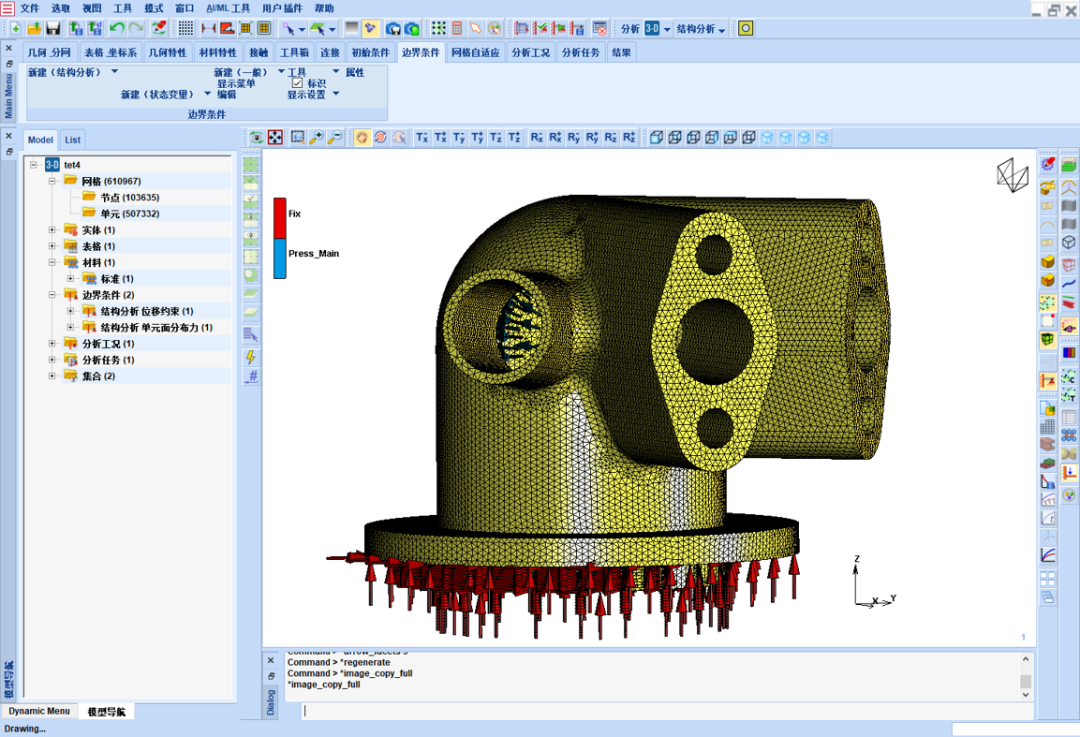Click the zoom out magnifier icon
The image size is (1080, 737).
[335, 137]
